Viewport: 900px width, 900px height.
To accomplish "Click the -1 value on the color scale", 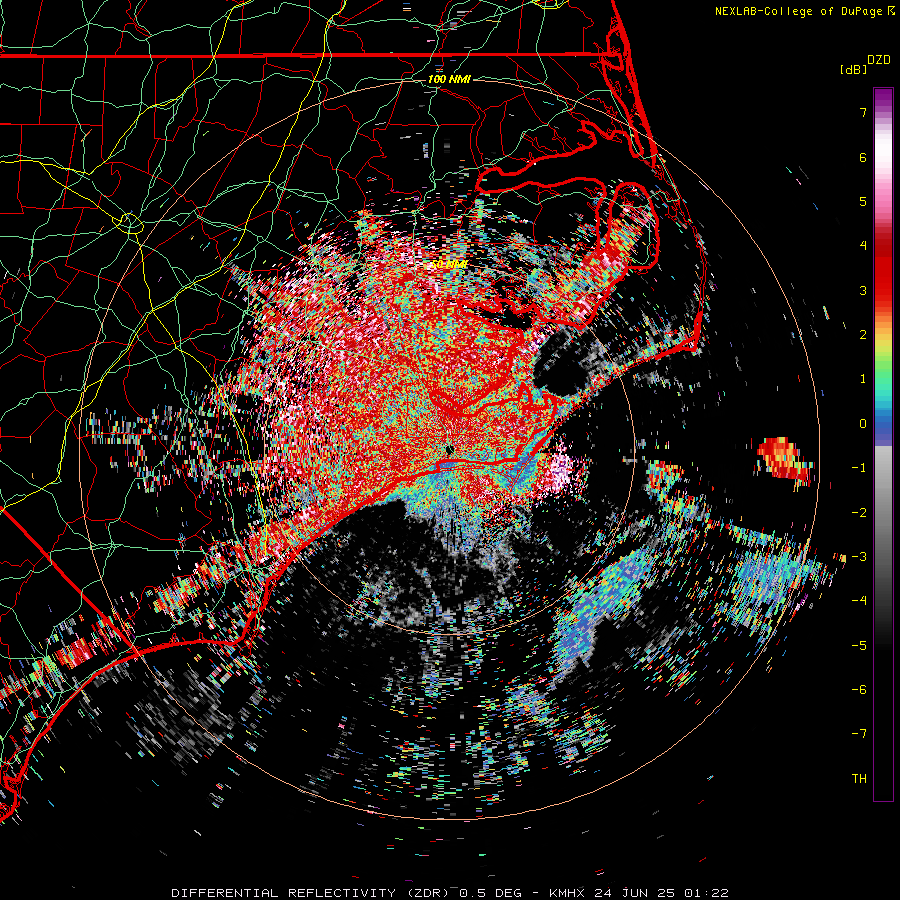I will (859, 468).
